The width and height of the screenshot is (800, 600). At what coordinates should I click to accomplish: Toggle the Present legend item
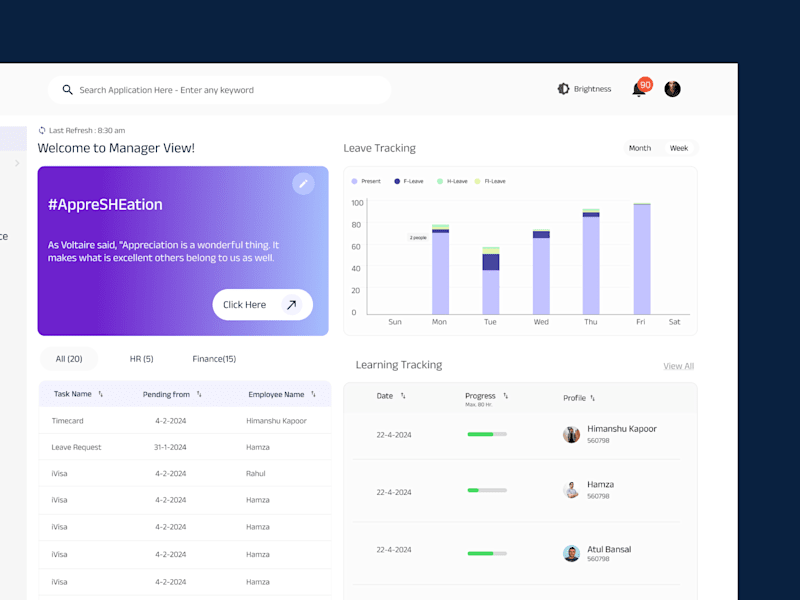click(366, 181)
